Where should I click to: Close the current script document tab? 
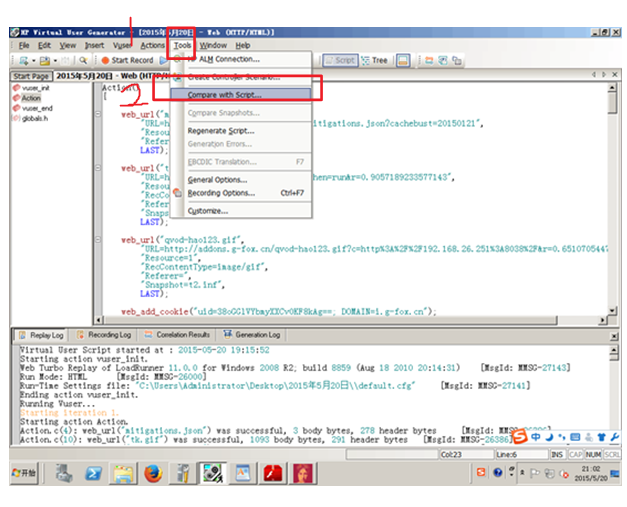pyautogui.click(x=615, y=74)
